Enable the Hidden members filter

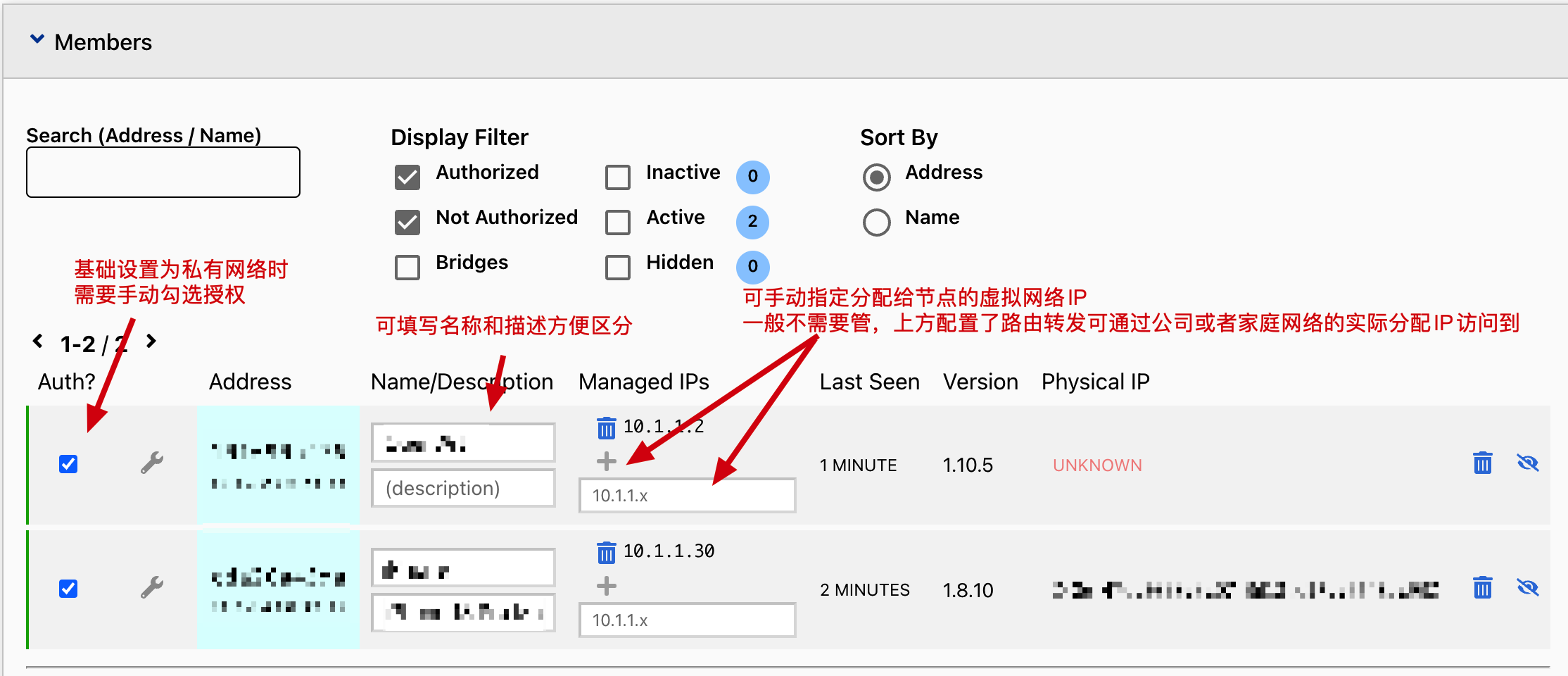[618, 268]
